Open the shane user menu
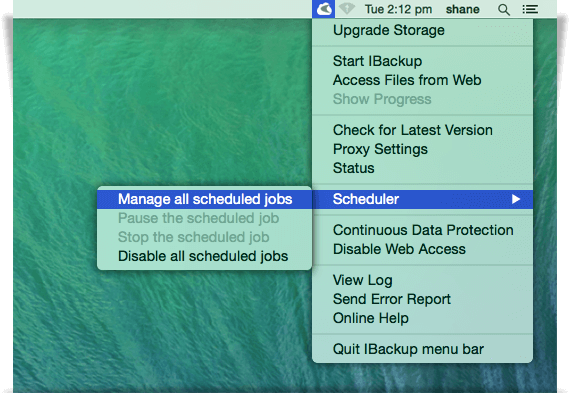This screenshot has width=570, height=393. [x=462, y=9]
